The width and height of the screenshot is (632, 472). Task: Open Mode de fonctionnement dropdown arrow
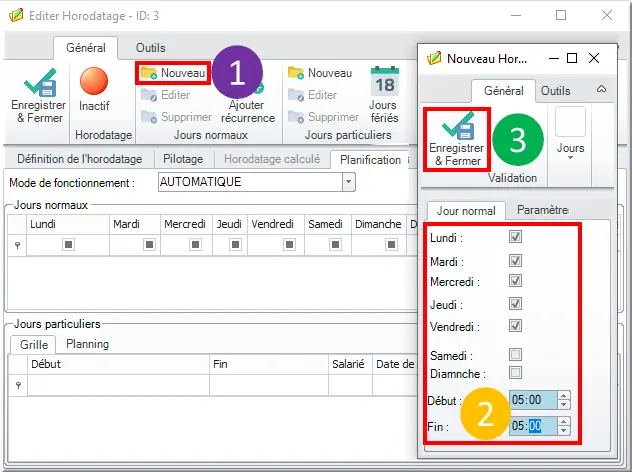tap(349, 182)
